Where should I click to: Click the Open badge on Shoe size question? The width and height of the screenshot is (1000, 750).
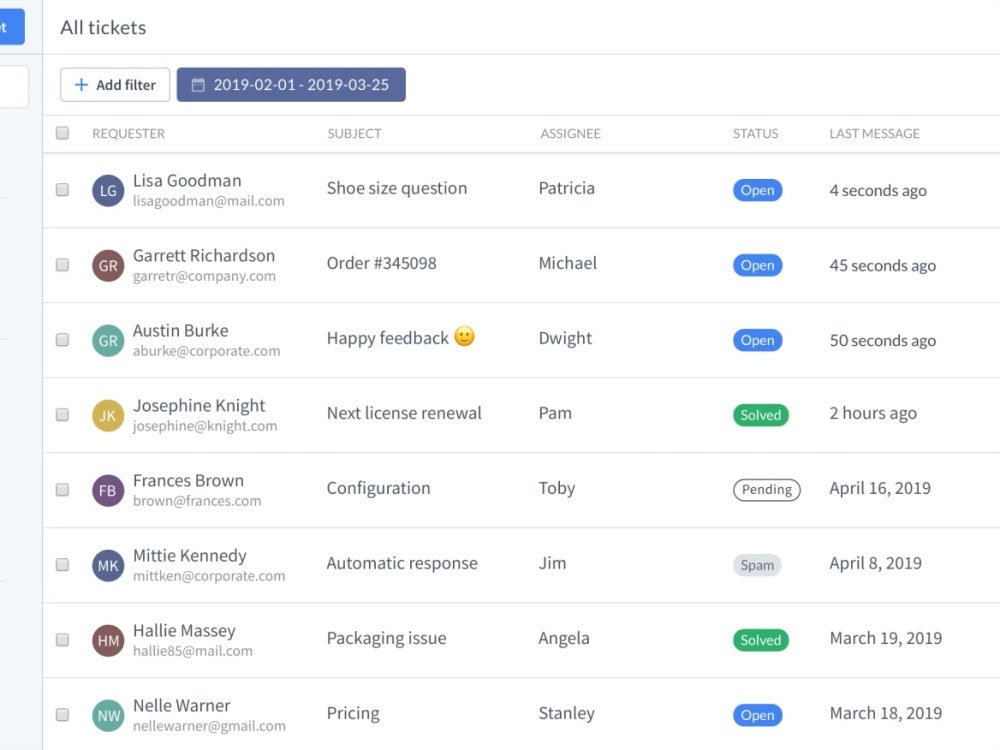(x=758, y=190)
